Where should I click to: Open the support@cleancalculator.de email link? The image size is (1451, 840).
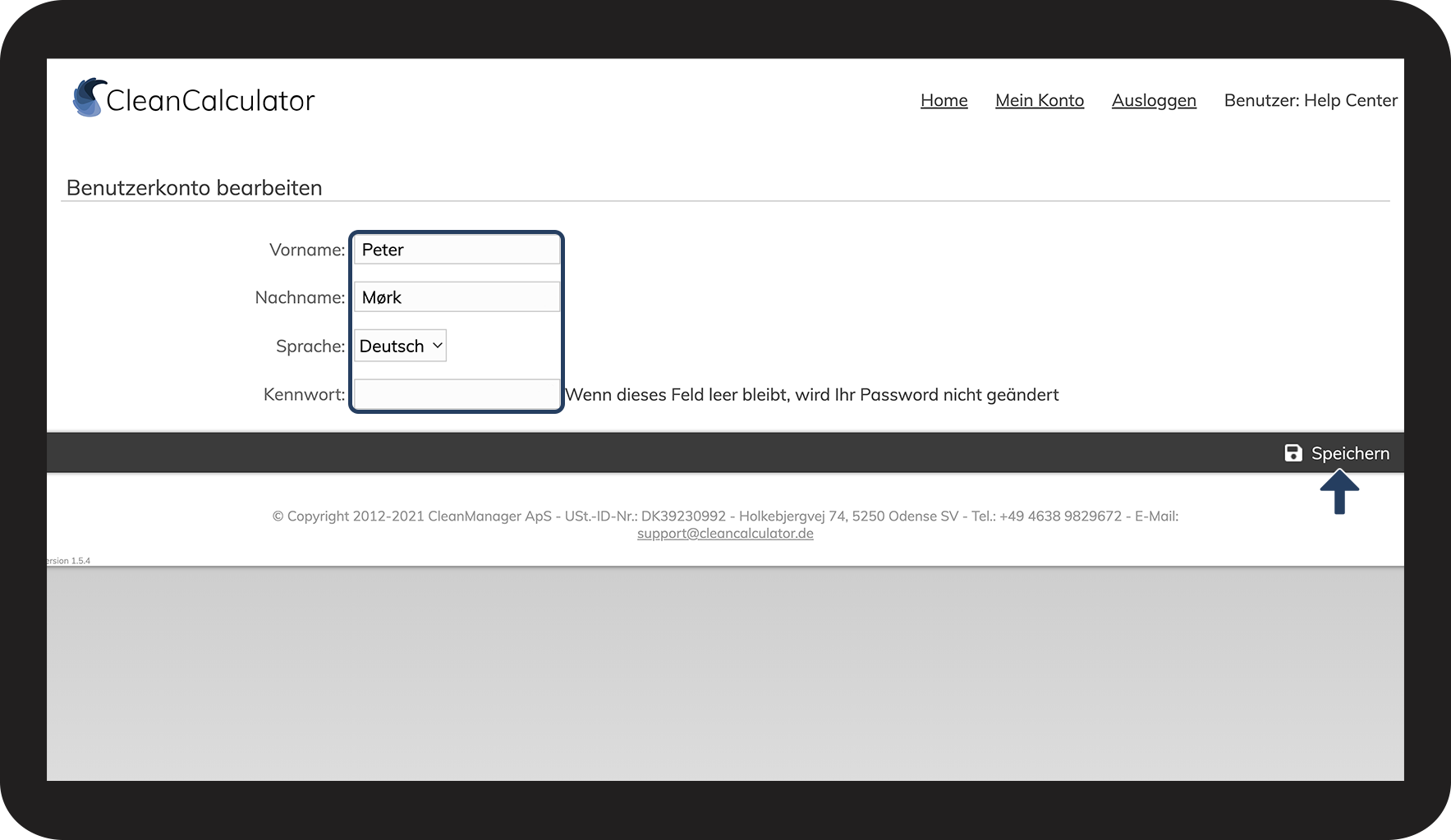pos(725,534)
